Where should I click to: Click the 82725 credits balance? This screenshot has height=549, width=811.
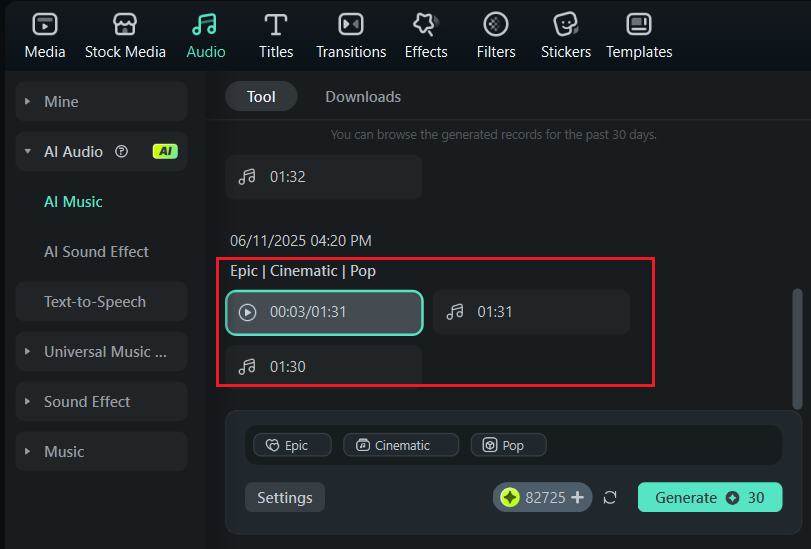545,498
